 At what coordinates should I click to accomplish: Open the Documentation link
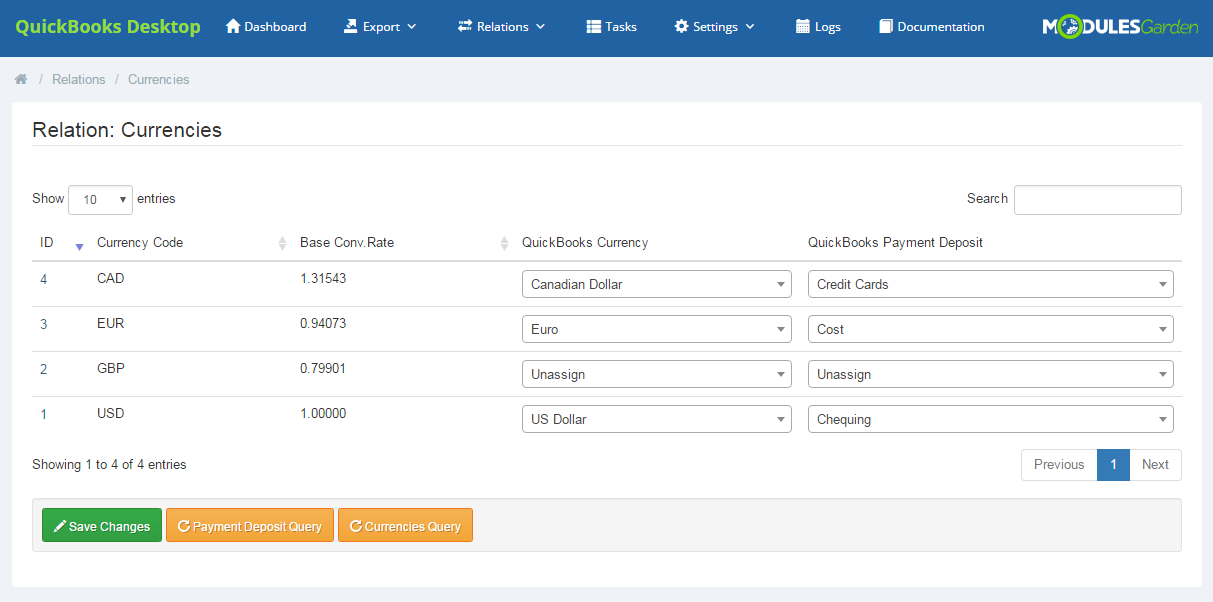point(932,27)
